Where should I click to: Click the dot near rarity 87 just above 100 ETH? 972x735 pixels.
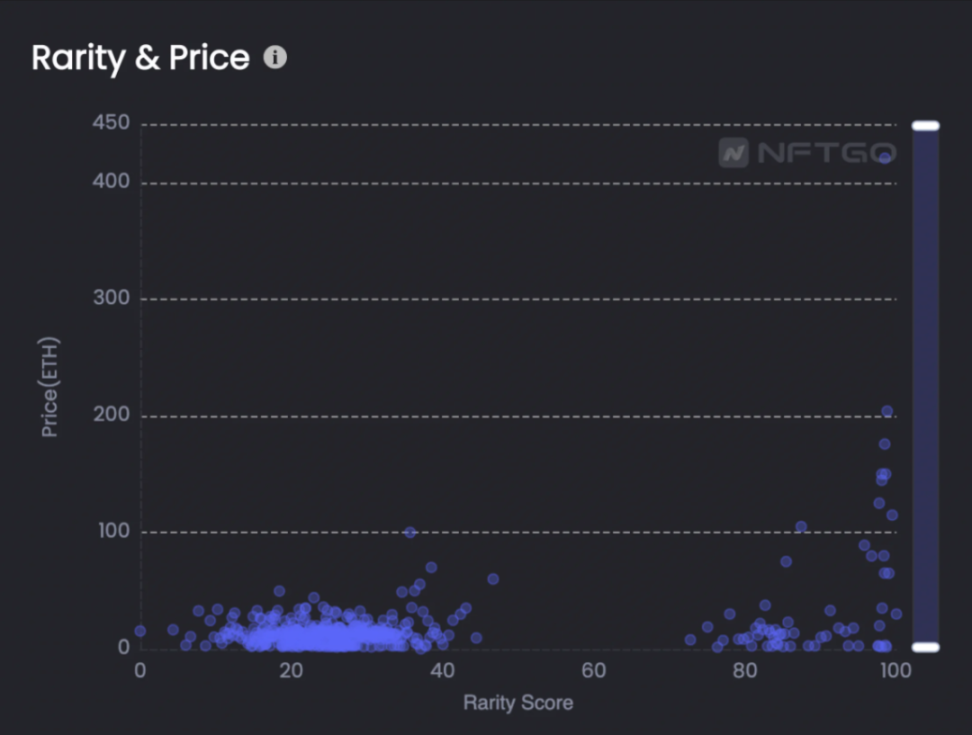(x=801, y=527)
